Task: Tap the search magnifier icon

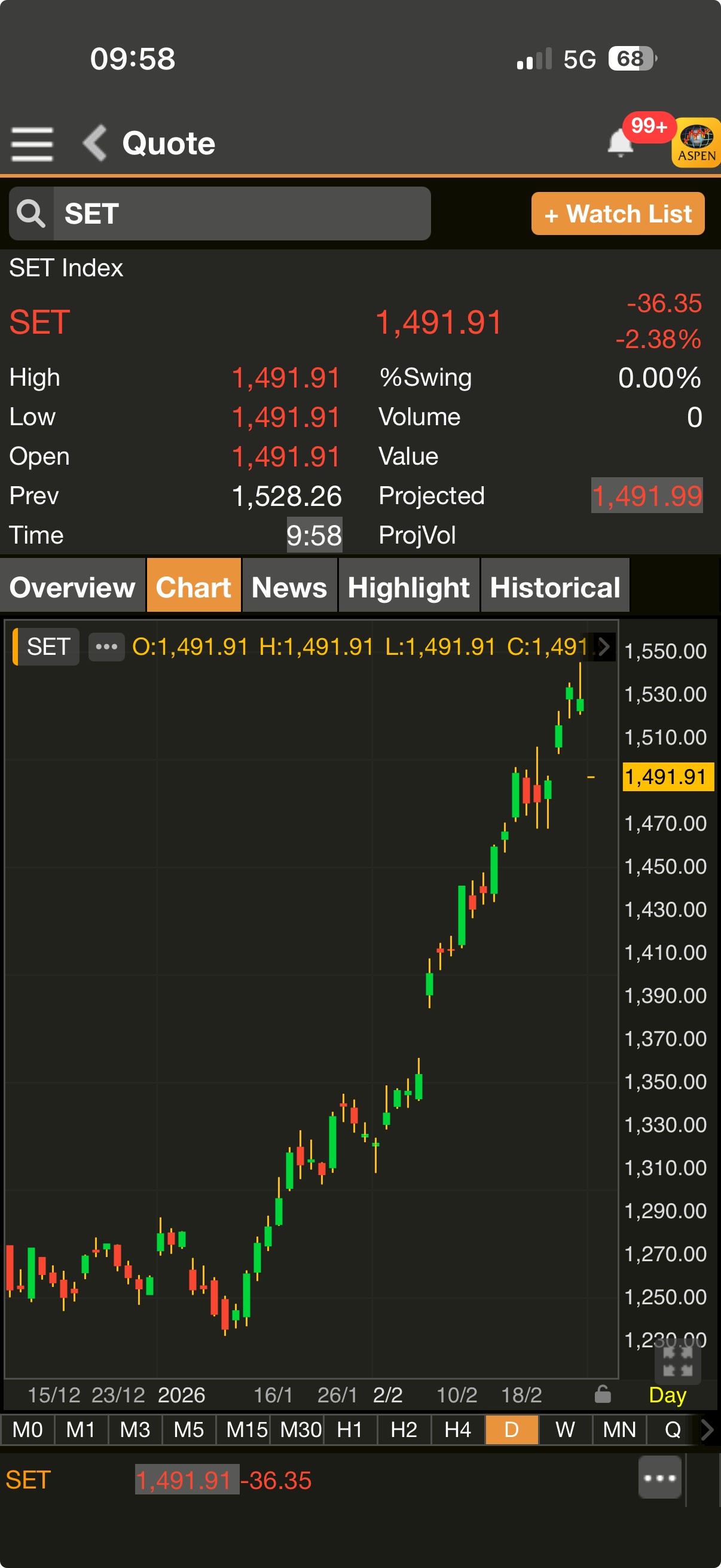Action: click(31, 213)
